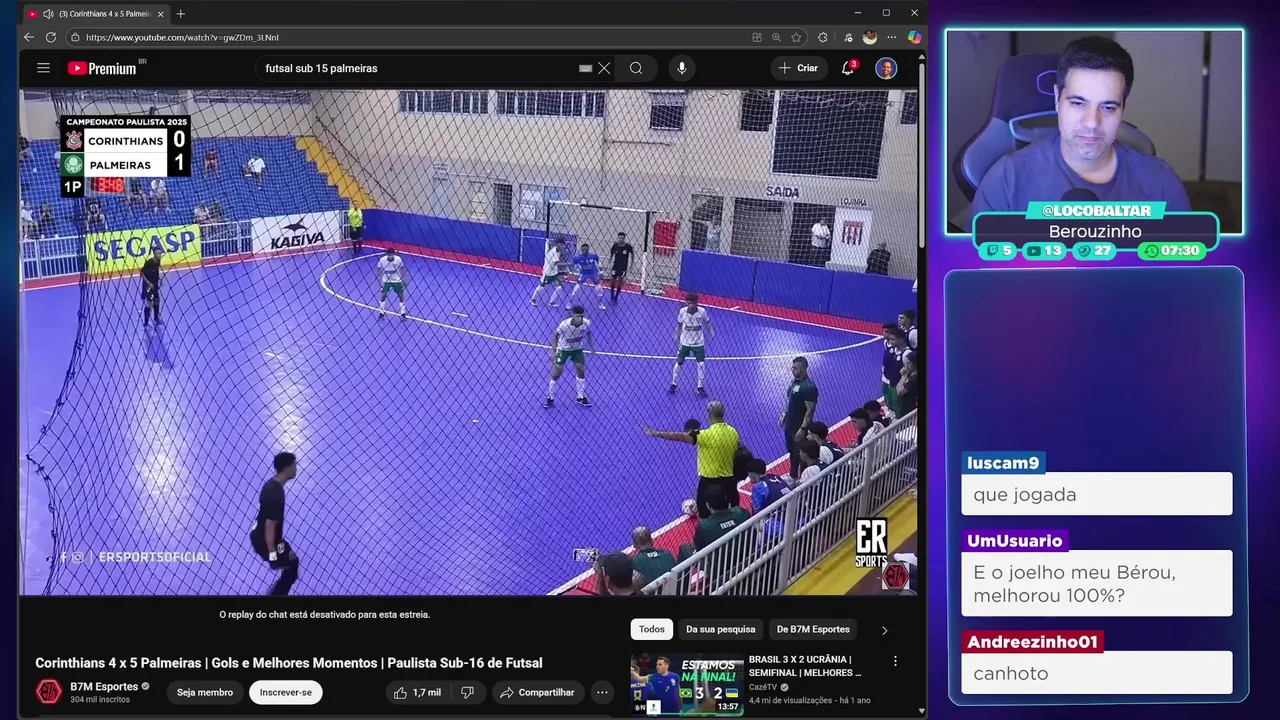Viewport: 1280px width, 720px height.
Task: Subscribe with Inscrever-se button
Action: pyautogui.click(x=286, y=692)
